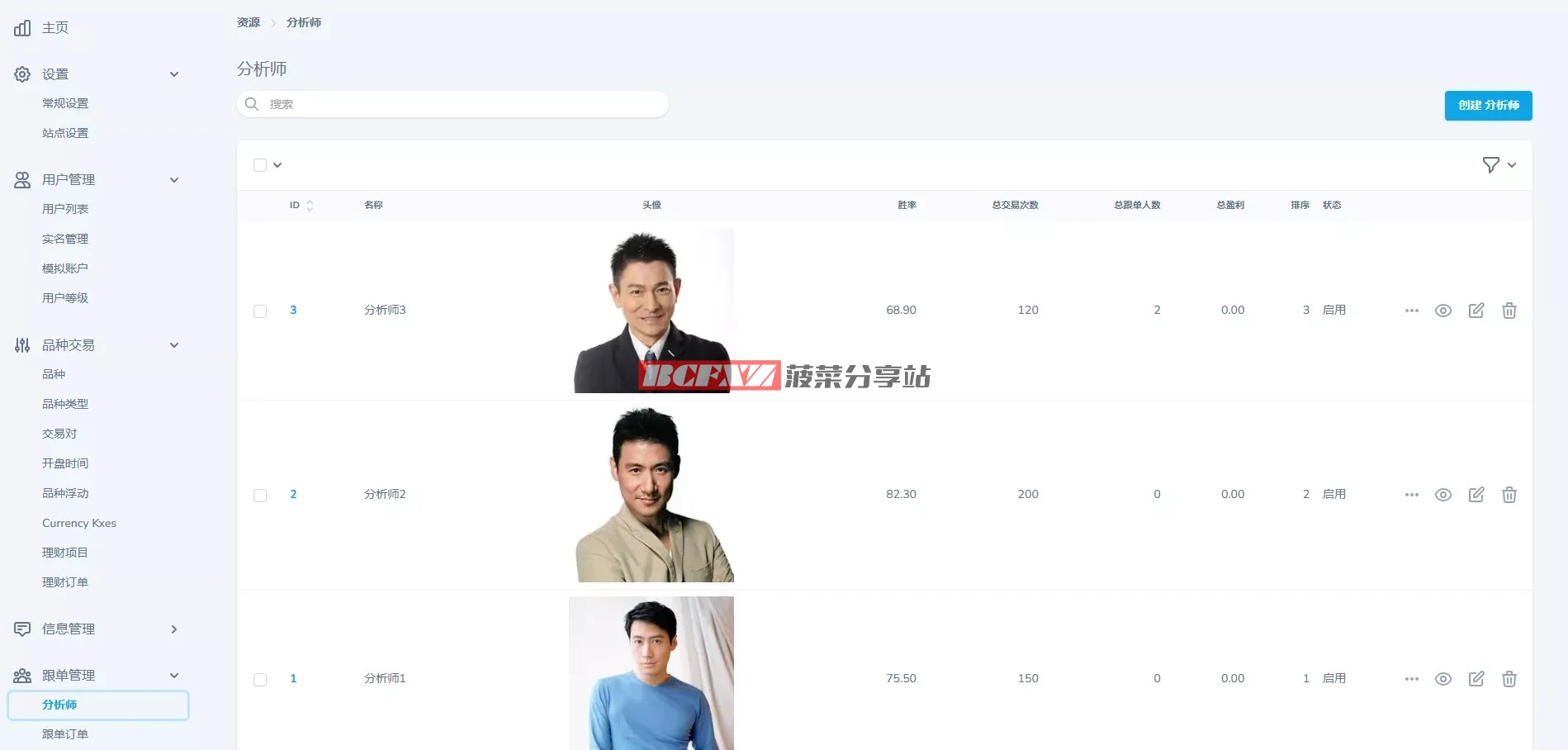Open 跟单订单 menu item
Image resolution: width=1568 pixels, height=750 pixels.
[65, 734]
